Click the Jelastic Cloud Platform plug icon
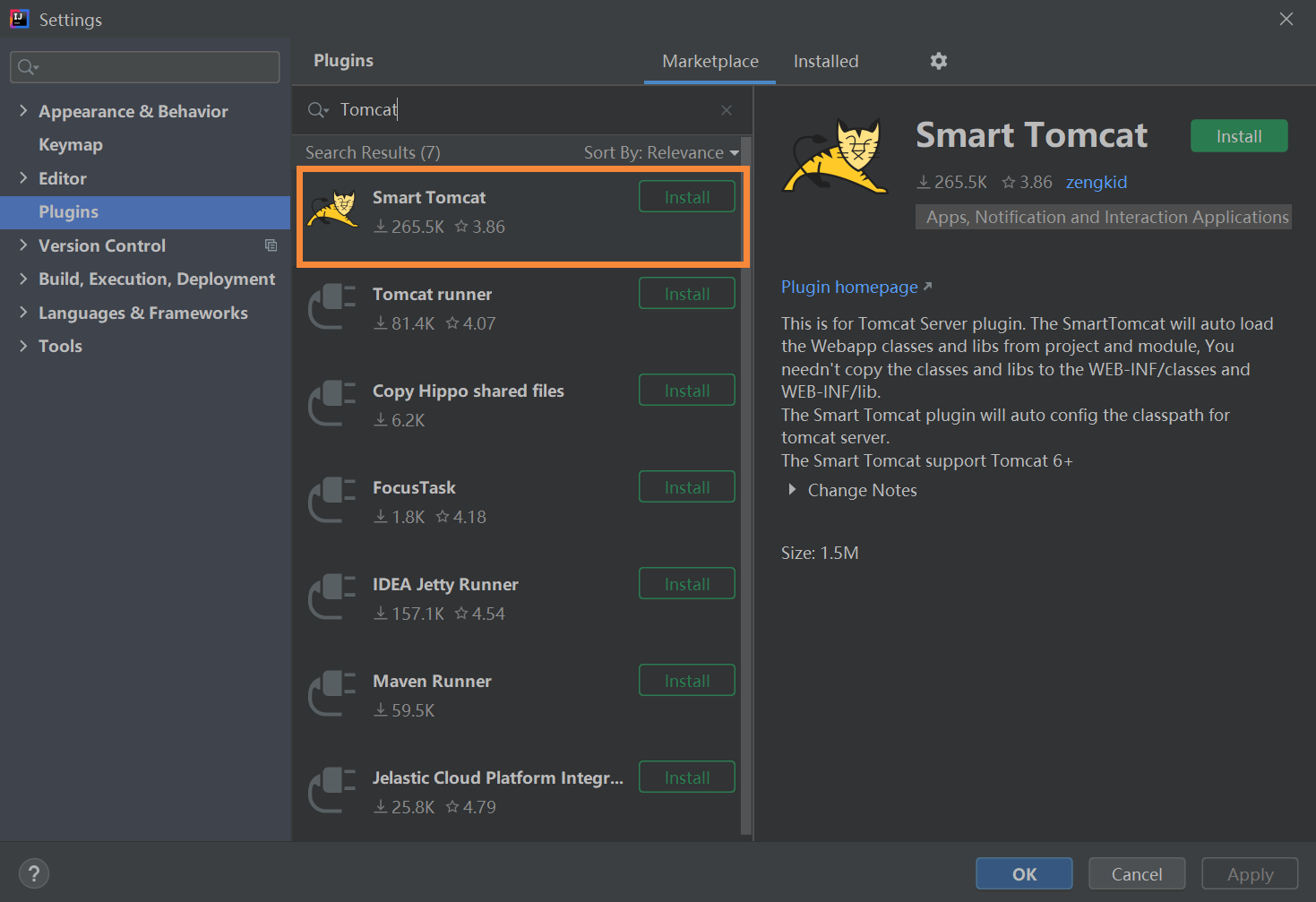The width and height of the screenshot is (1316, 902). 332,790
